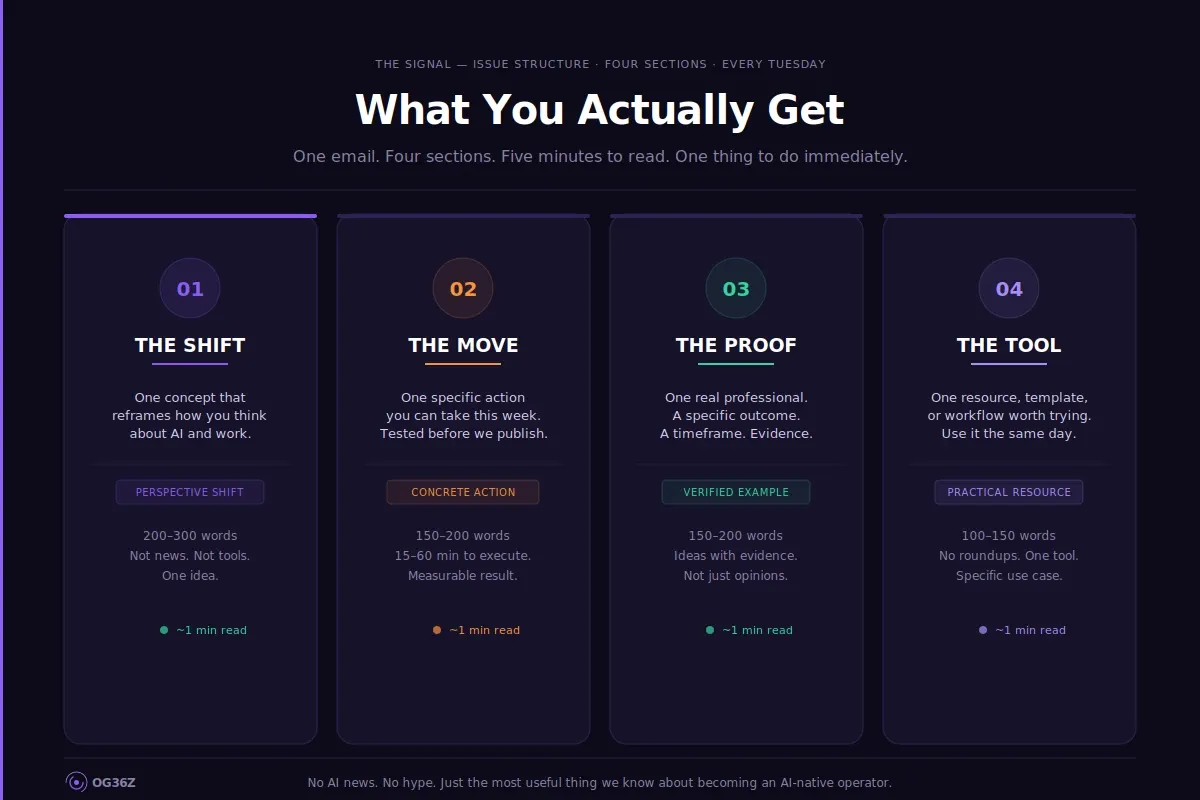Select the 04 circle badge above THE TOOL
1200x800 pixels.
[1009, 288]
